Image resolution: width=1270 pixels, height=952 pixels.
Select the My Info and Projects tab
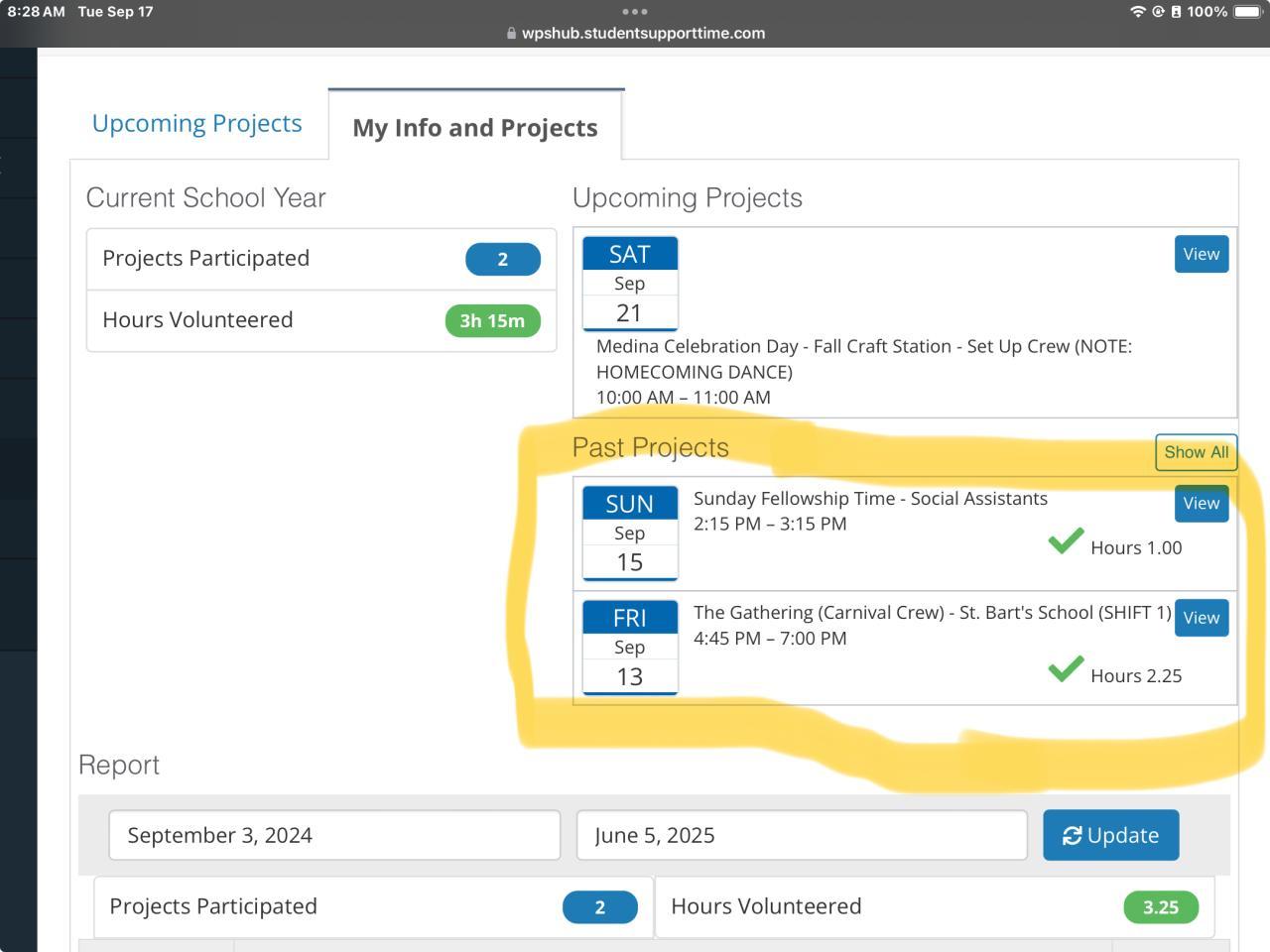474,128
